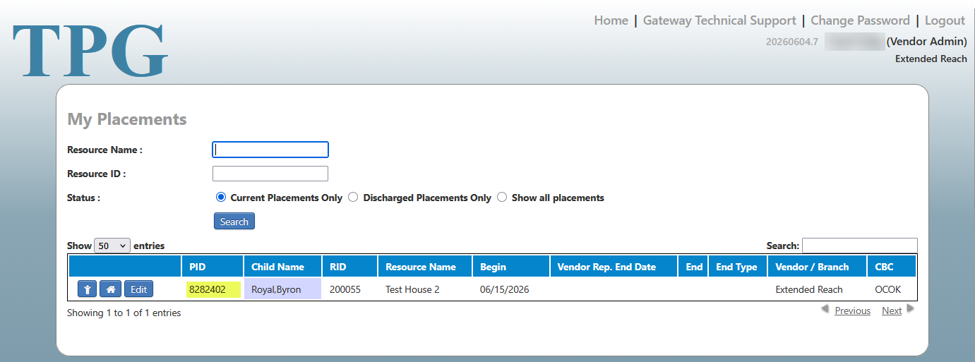Click the TPG logo

[90, 50]
